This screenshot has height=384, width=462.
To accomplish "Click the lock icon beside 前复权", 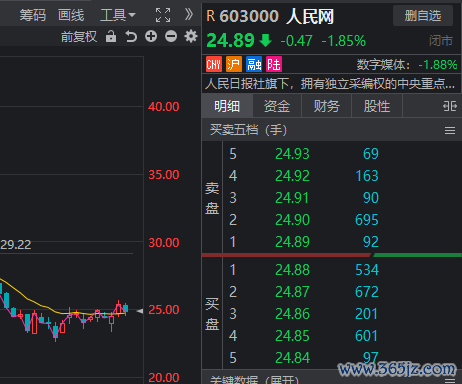I will click(111, 36).
